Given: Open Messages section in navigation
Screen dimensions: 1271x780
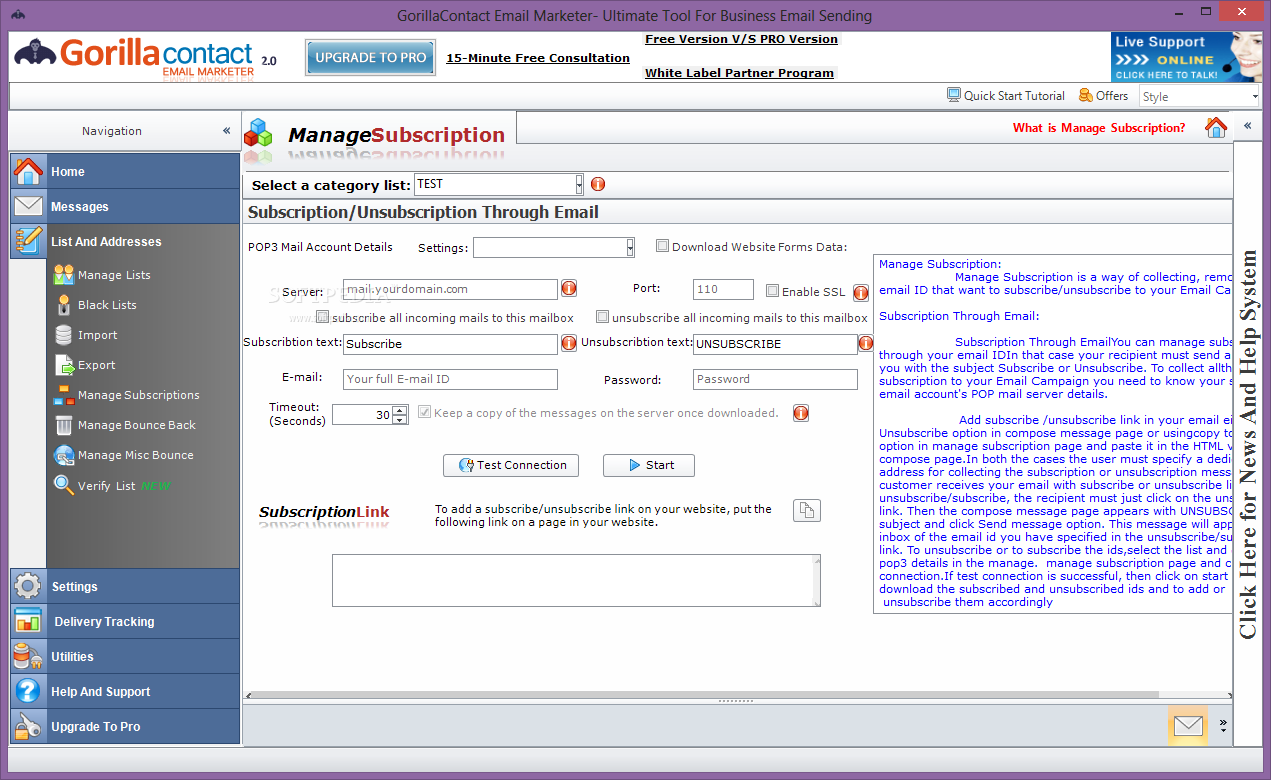Looking at the screenshot, I should point(125,206).
